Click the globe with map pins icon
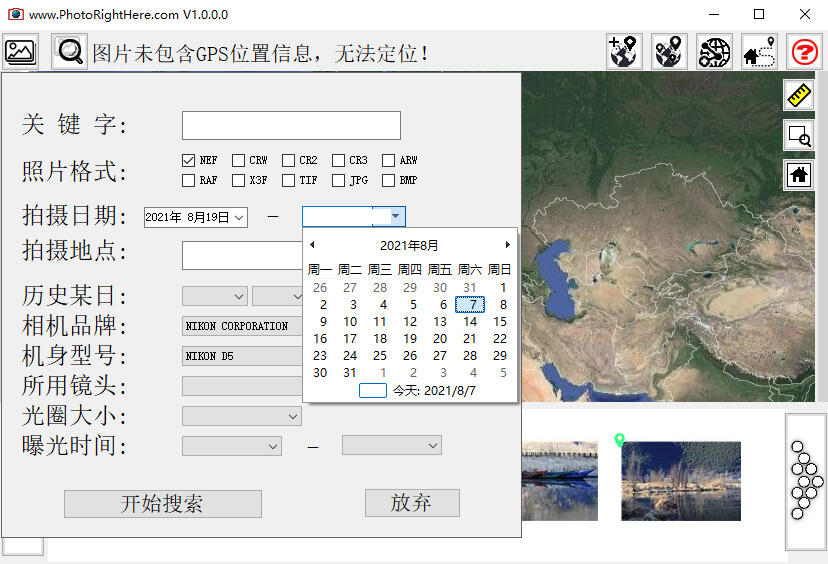This screenshot has height=564, width=828. click(x=669, y=52)
